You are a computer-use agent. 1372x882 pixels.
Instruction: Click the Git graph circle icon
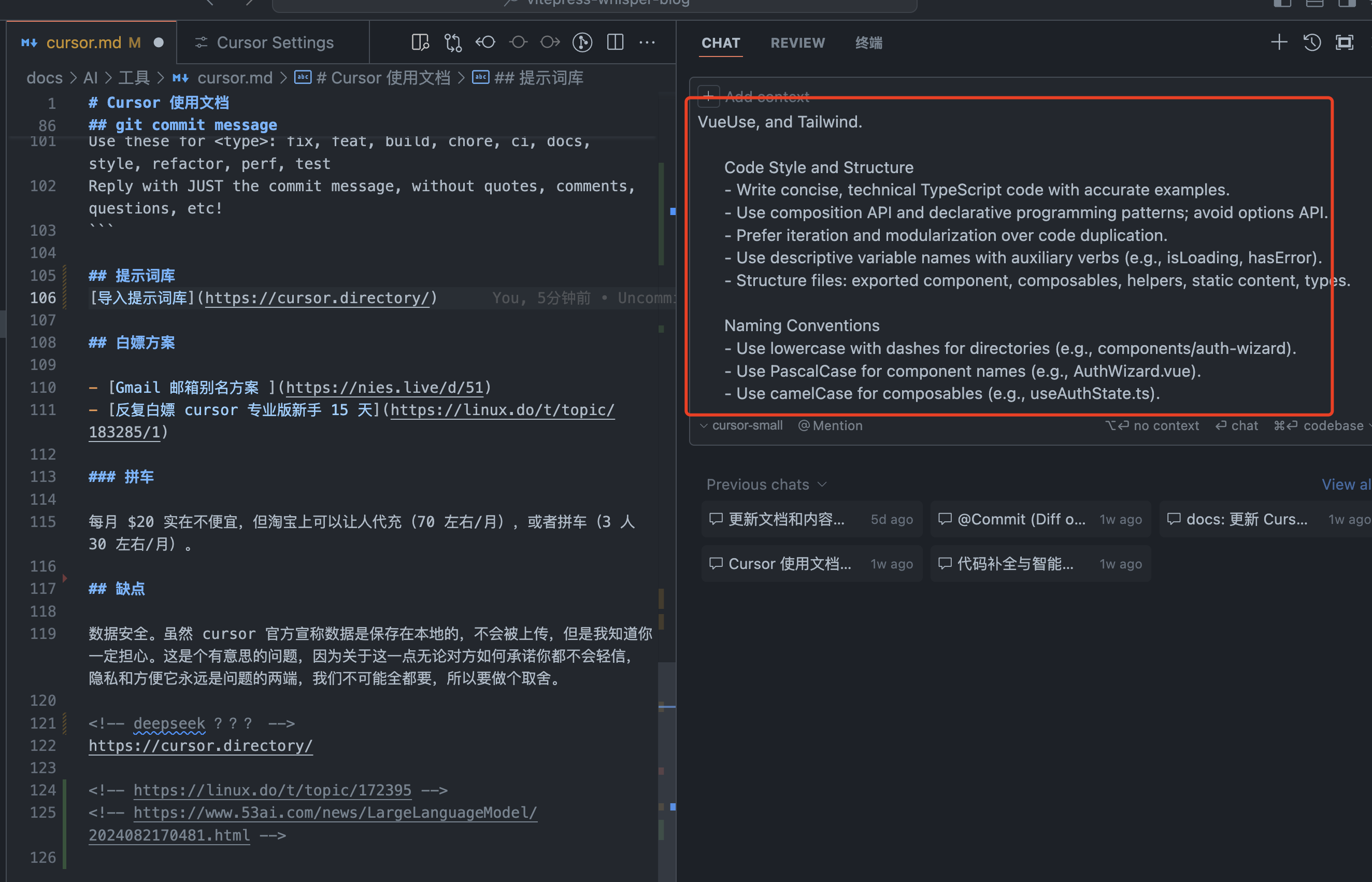582,42
